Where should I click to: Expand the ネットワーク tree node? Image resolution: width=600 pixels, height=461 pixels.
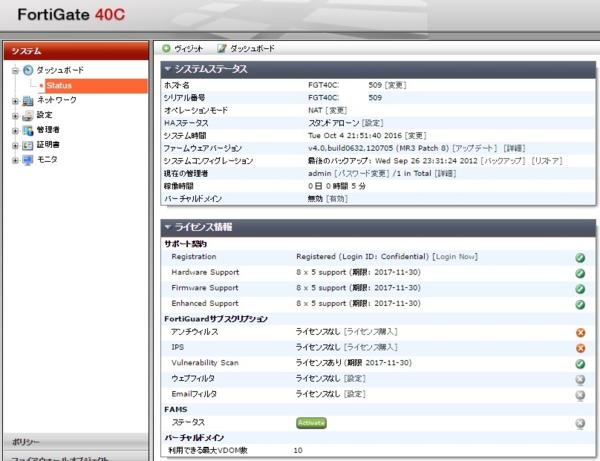(15, 101)
